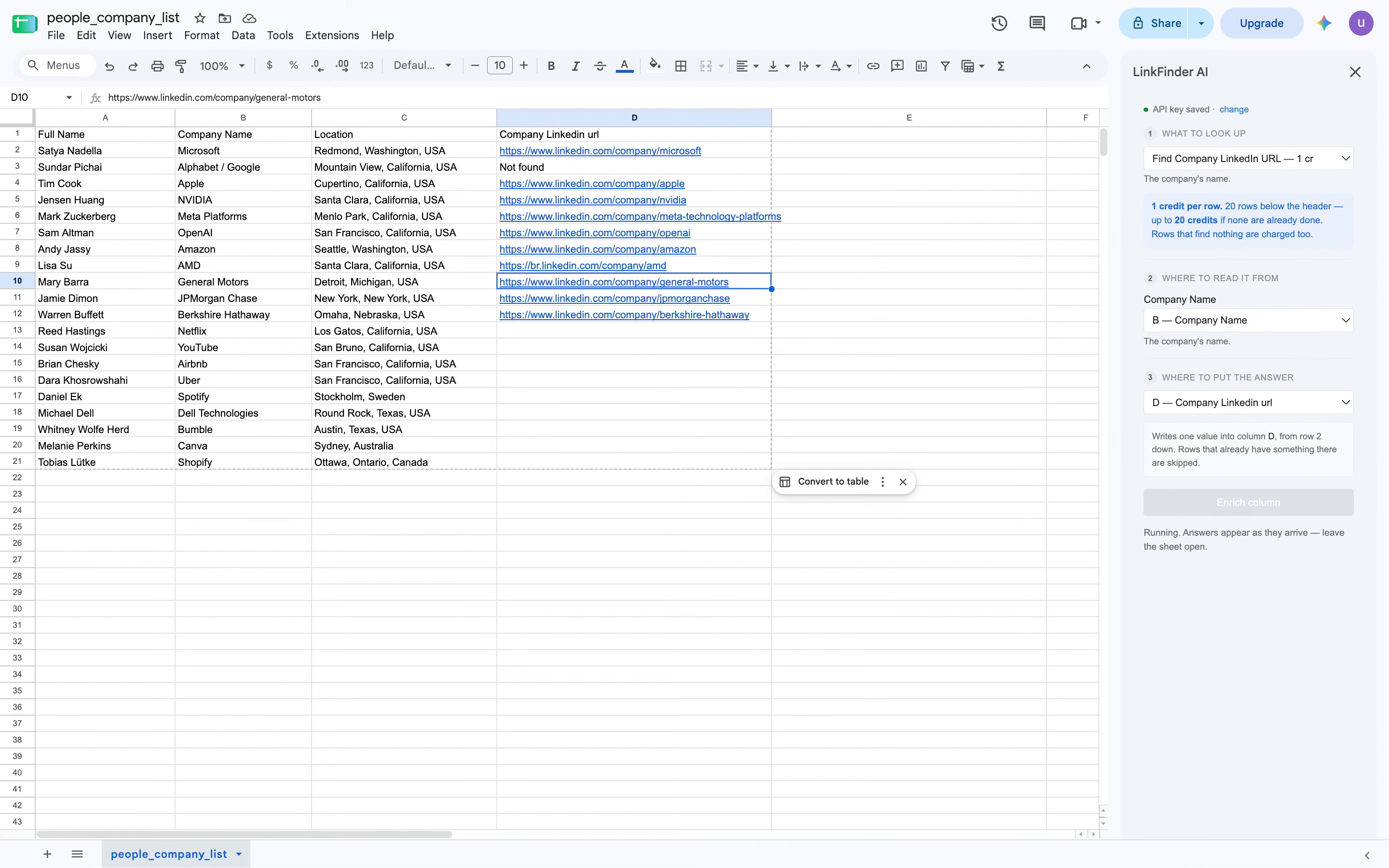The width and height of the screenshot is (1389, 868).
Task: Create a filter with funnel icon
Action: pos(945,66)
